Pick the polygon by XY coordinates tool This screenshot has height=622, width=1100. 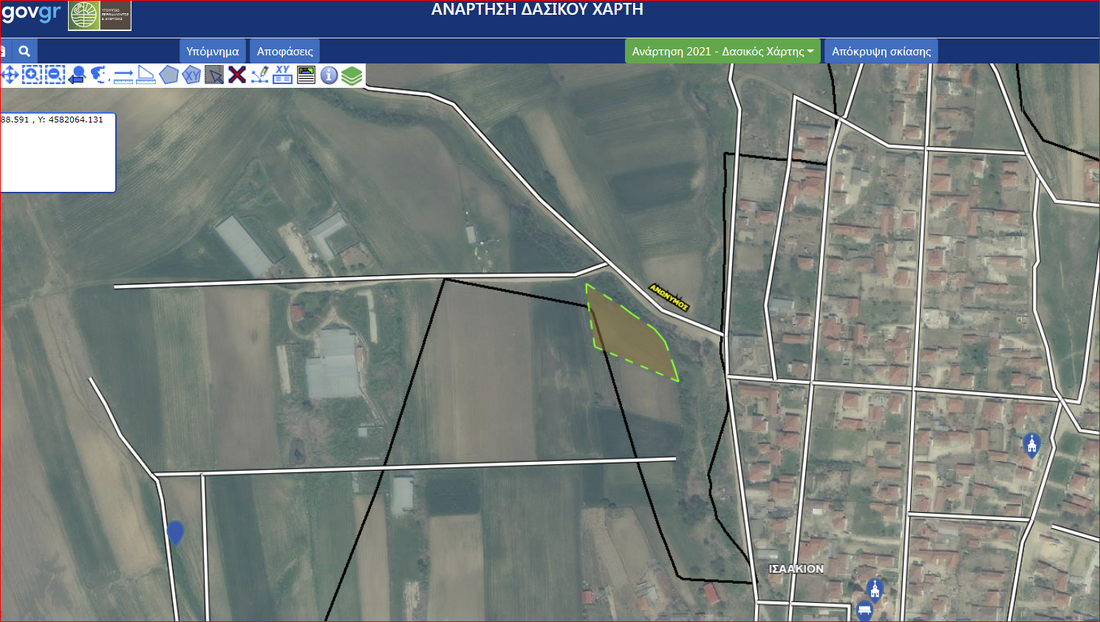click(x=191, y=75)
